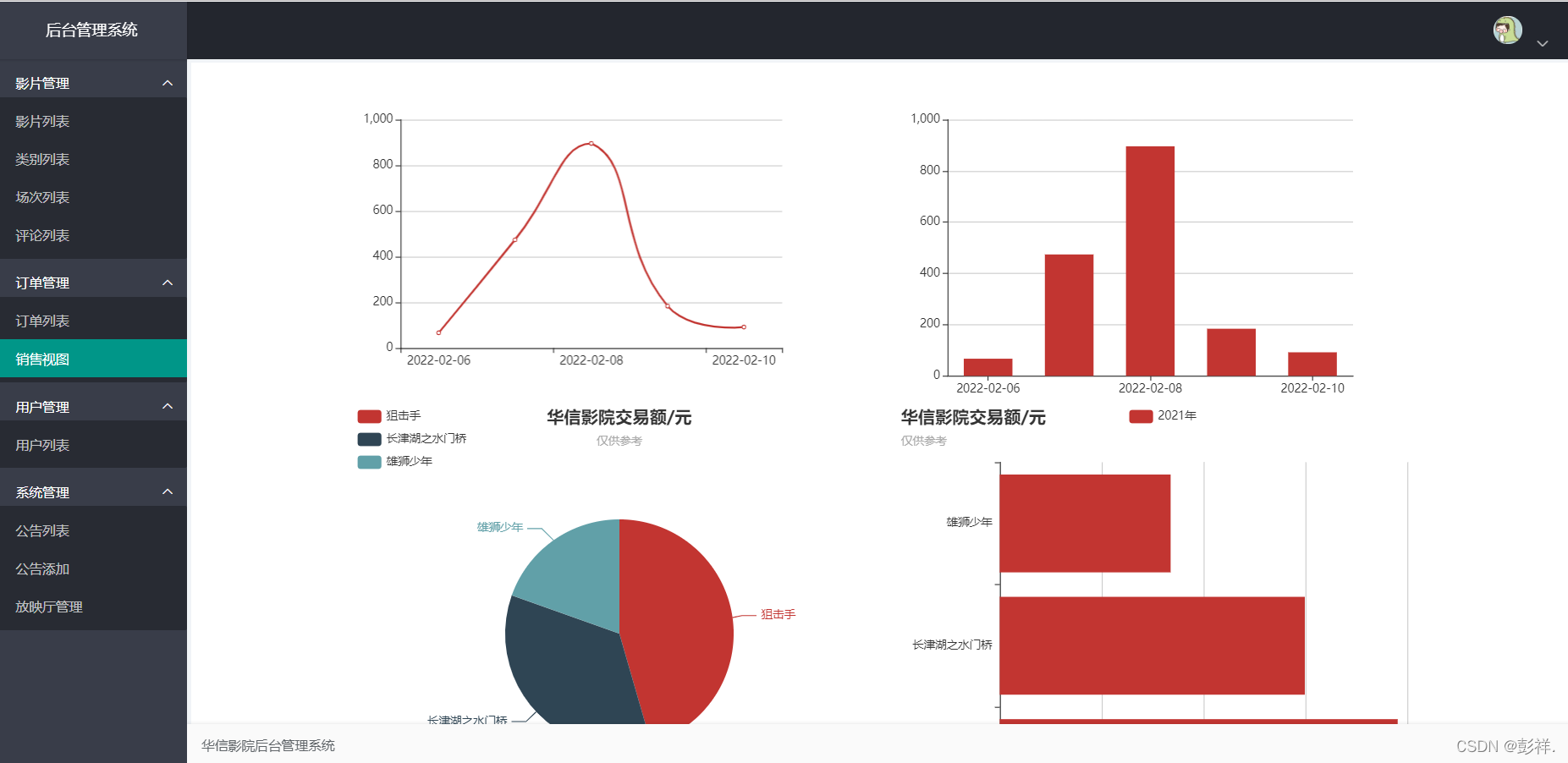Click the last line chart point at 2022-02-10
1568x763 pixels.
click(744, 327)
